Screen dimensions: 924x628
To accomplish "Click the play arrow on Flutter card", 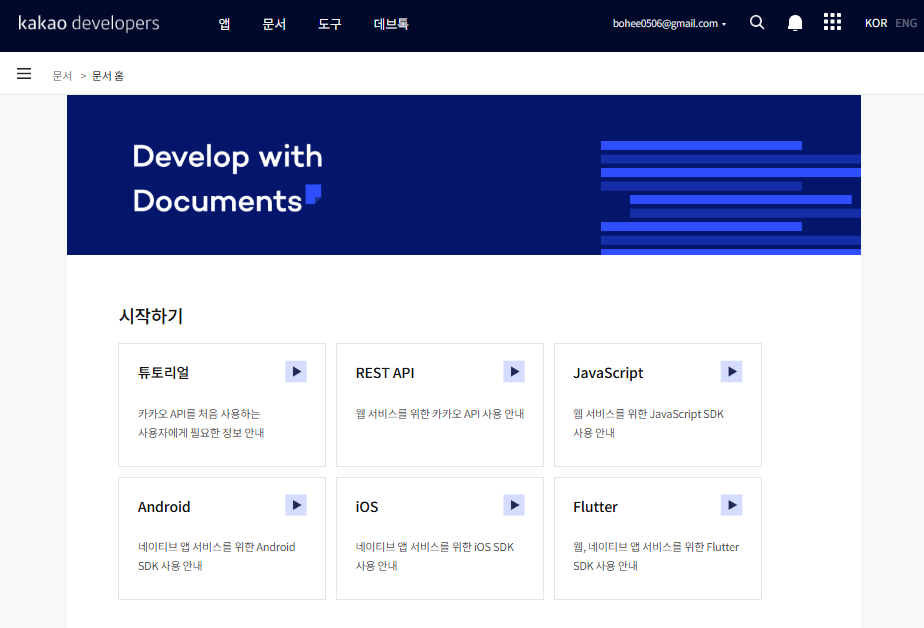I will (731, 505).
